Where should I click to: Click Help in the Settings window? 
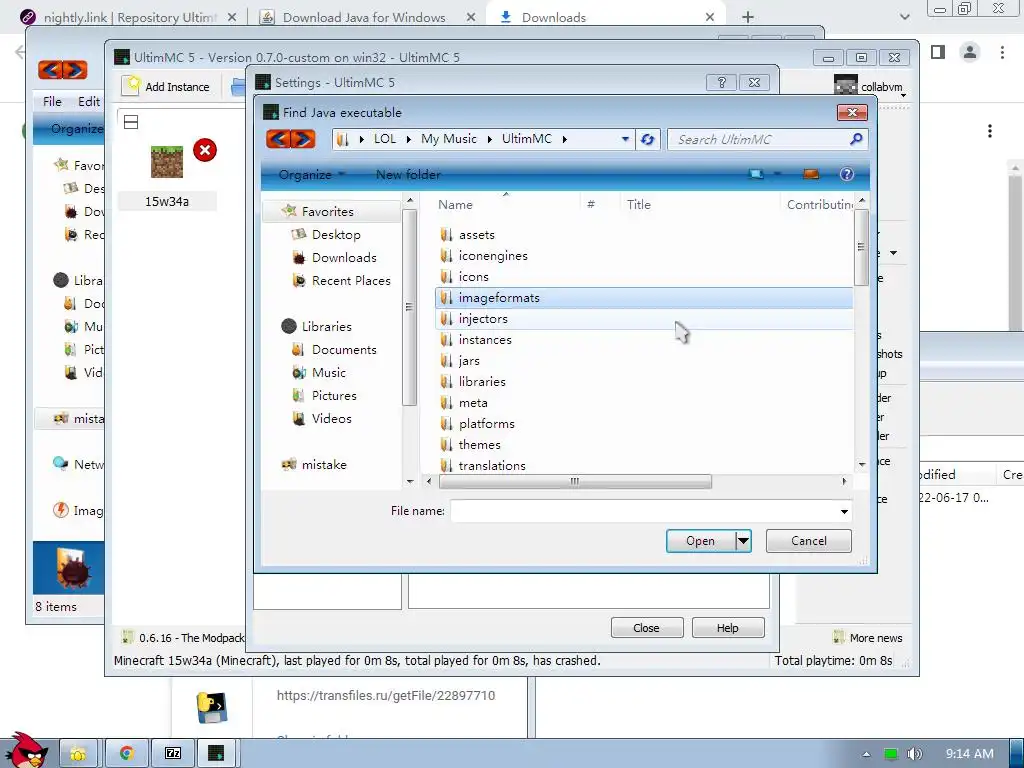pyautogui.click(x=728, y=628)
